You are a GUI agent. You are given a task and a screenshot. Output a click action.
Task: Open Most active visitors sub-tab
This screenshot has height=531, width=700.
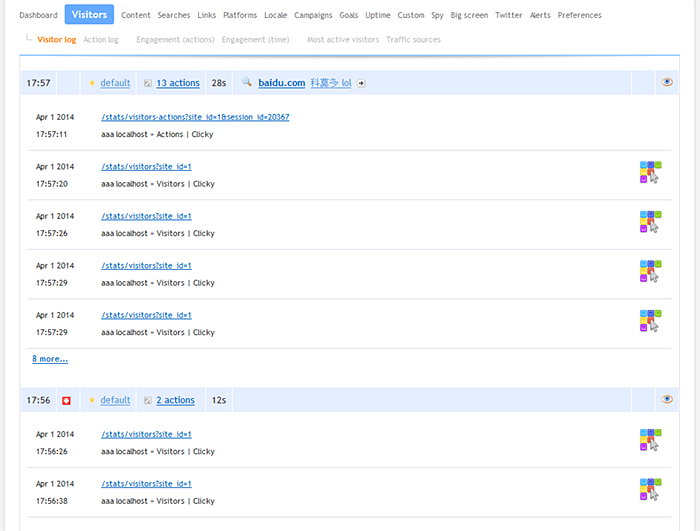tap(343, 40)
